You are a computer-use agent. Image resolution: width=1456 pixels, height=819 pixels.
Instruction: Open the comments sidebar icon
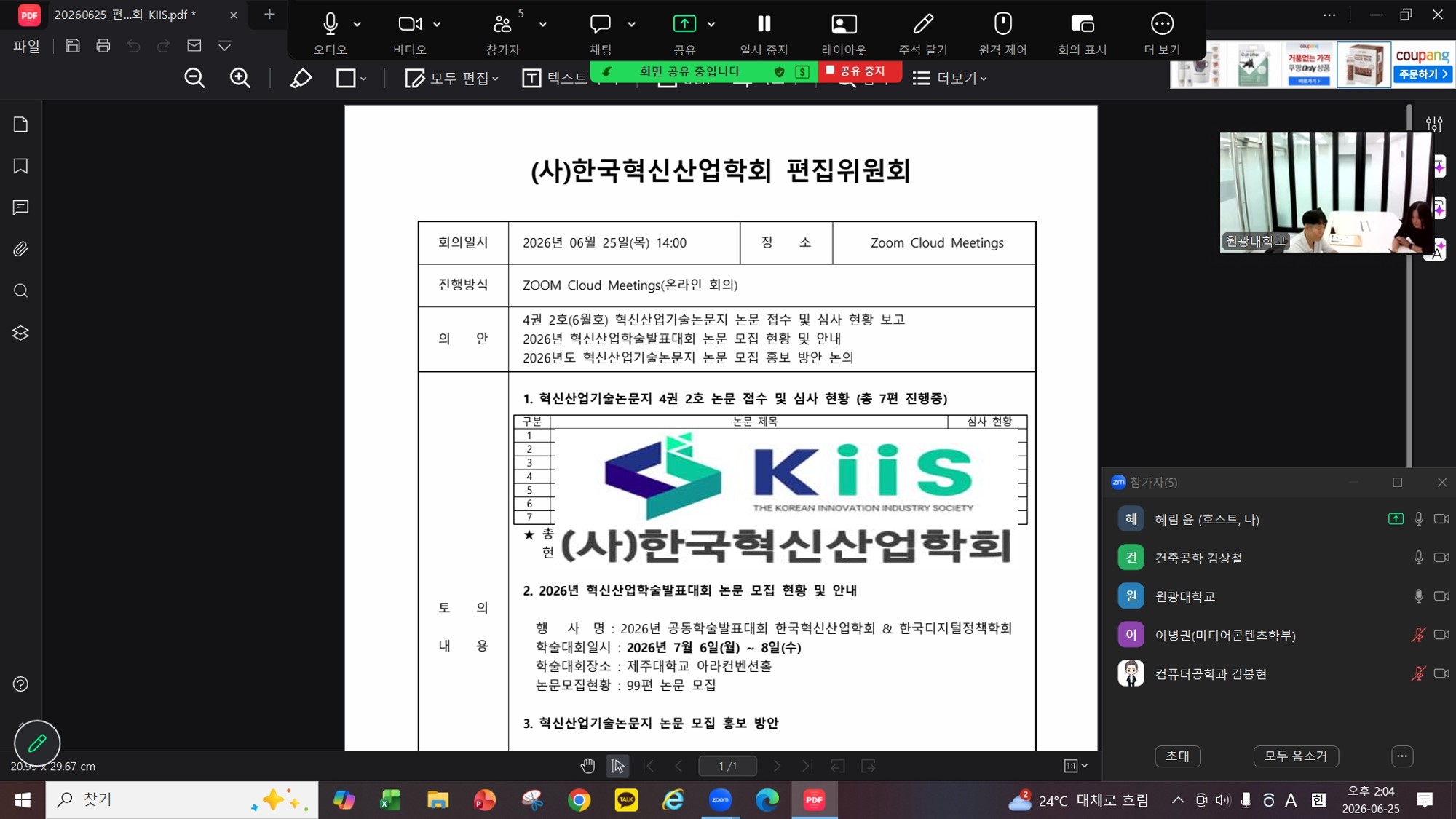click(20, 207)
